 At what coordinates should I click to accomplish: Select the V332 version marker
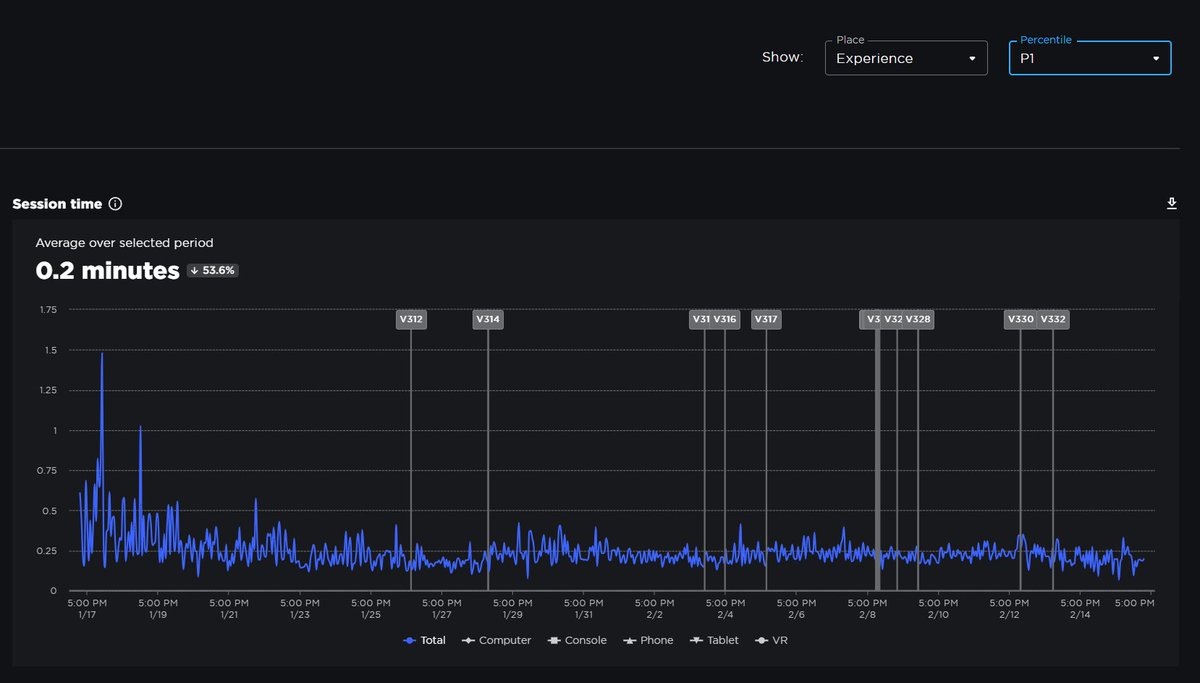(1053, 320)
